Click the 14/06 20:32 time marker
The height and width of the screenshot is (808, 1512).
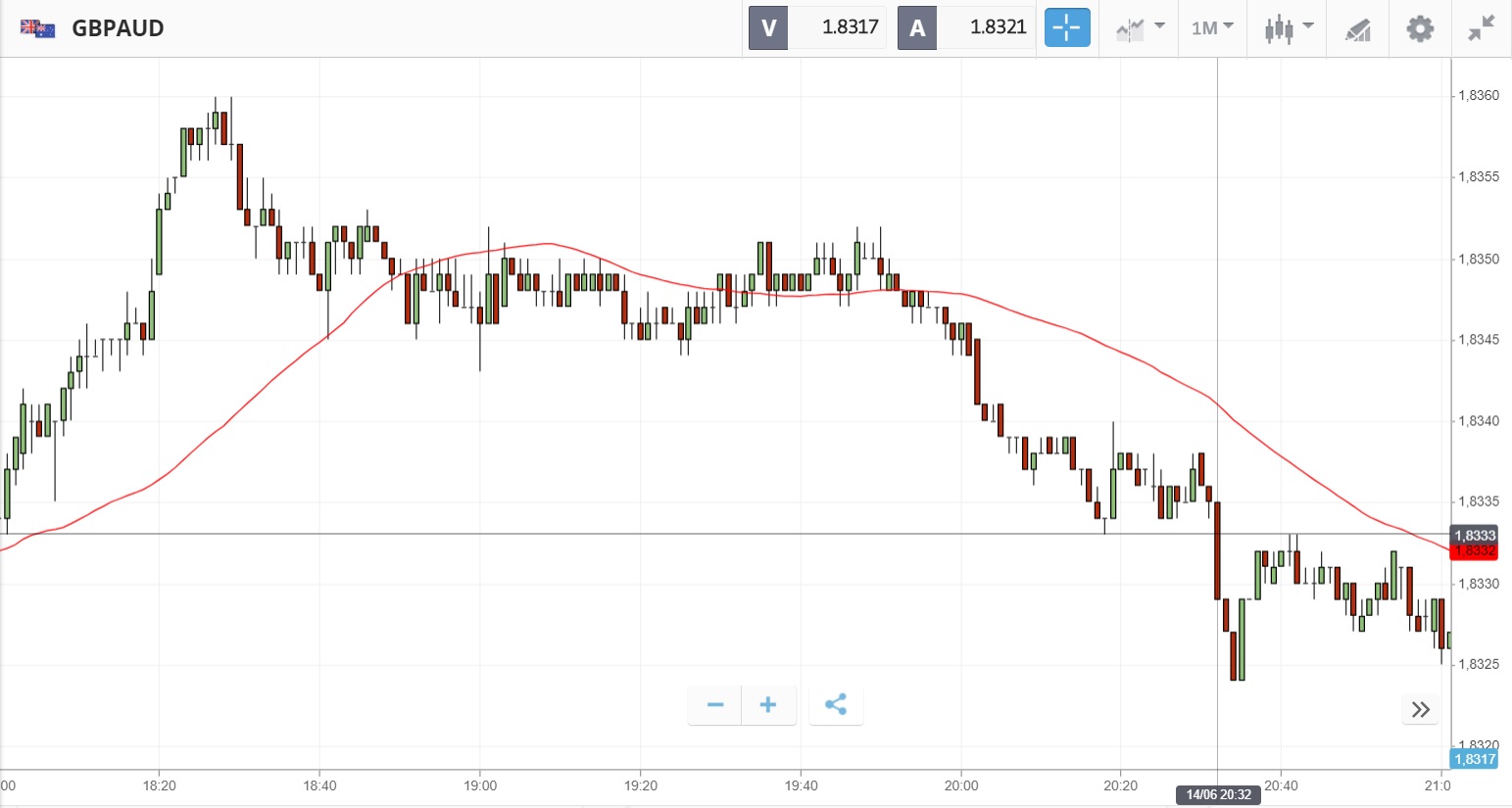point(1218,794)
